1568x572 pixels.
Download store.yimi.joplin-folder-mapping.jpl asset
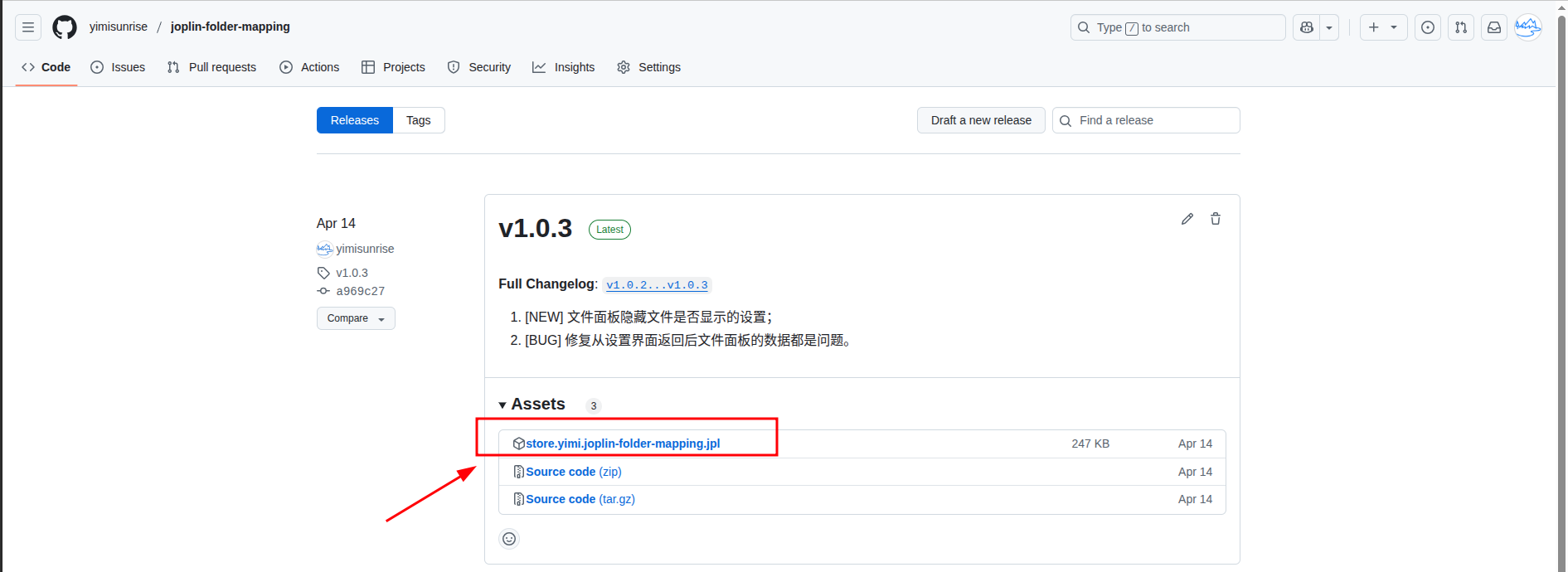[x=623, y=444]
